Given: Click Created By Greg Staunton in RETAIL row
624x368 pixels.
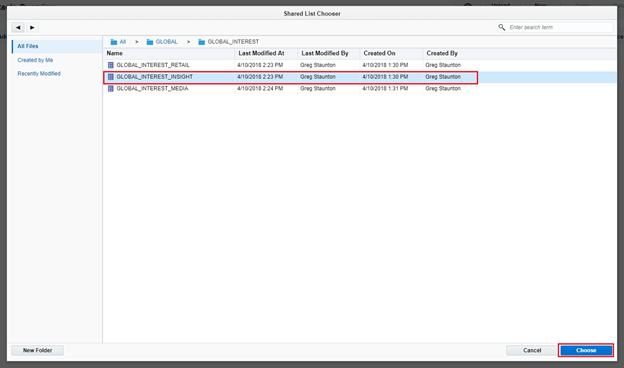Looking at the screenshot, I should 443,65.
